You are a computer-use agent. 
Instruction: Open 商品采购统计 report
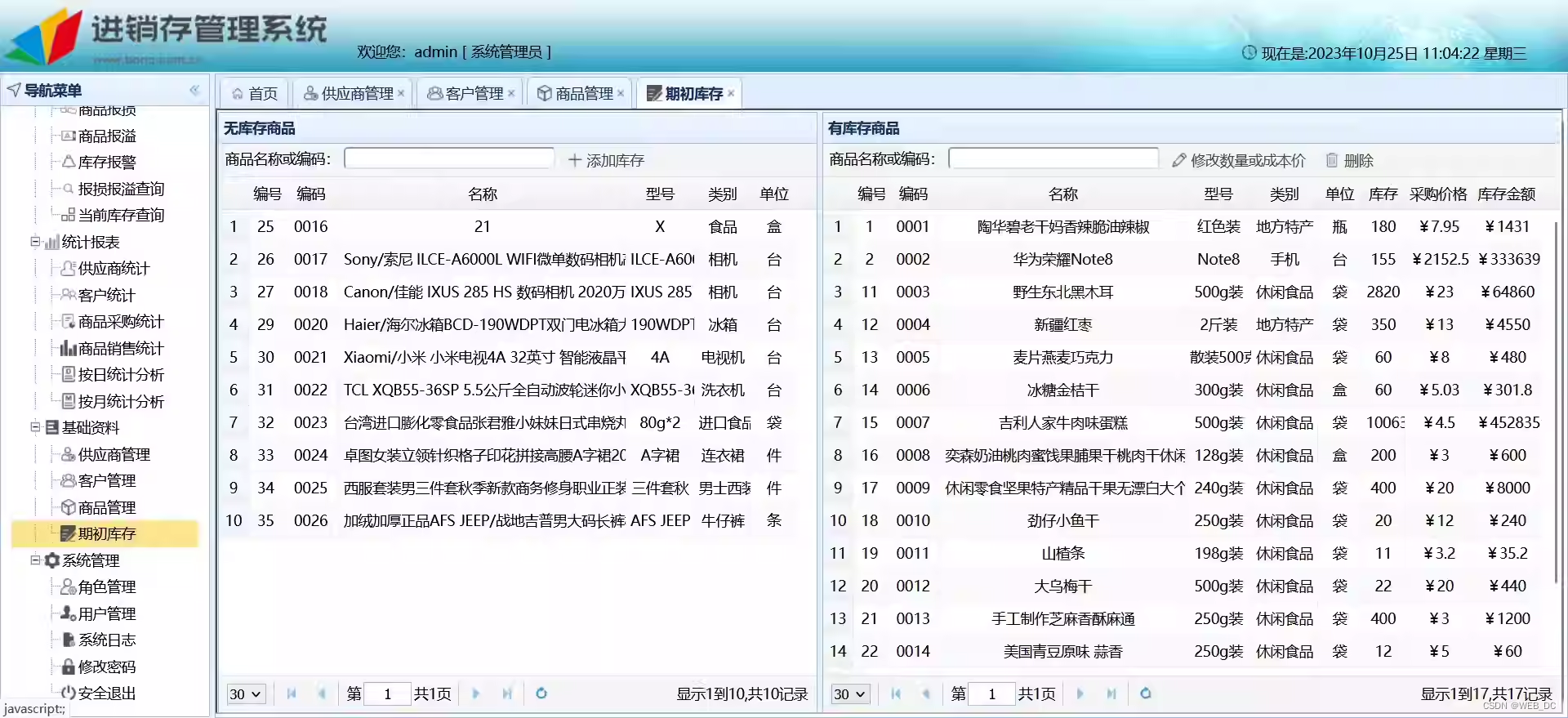tap(121, 321)
